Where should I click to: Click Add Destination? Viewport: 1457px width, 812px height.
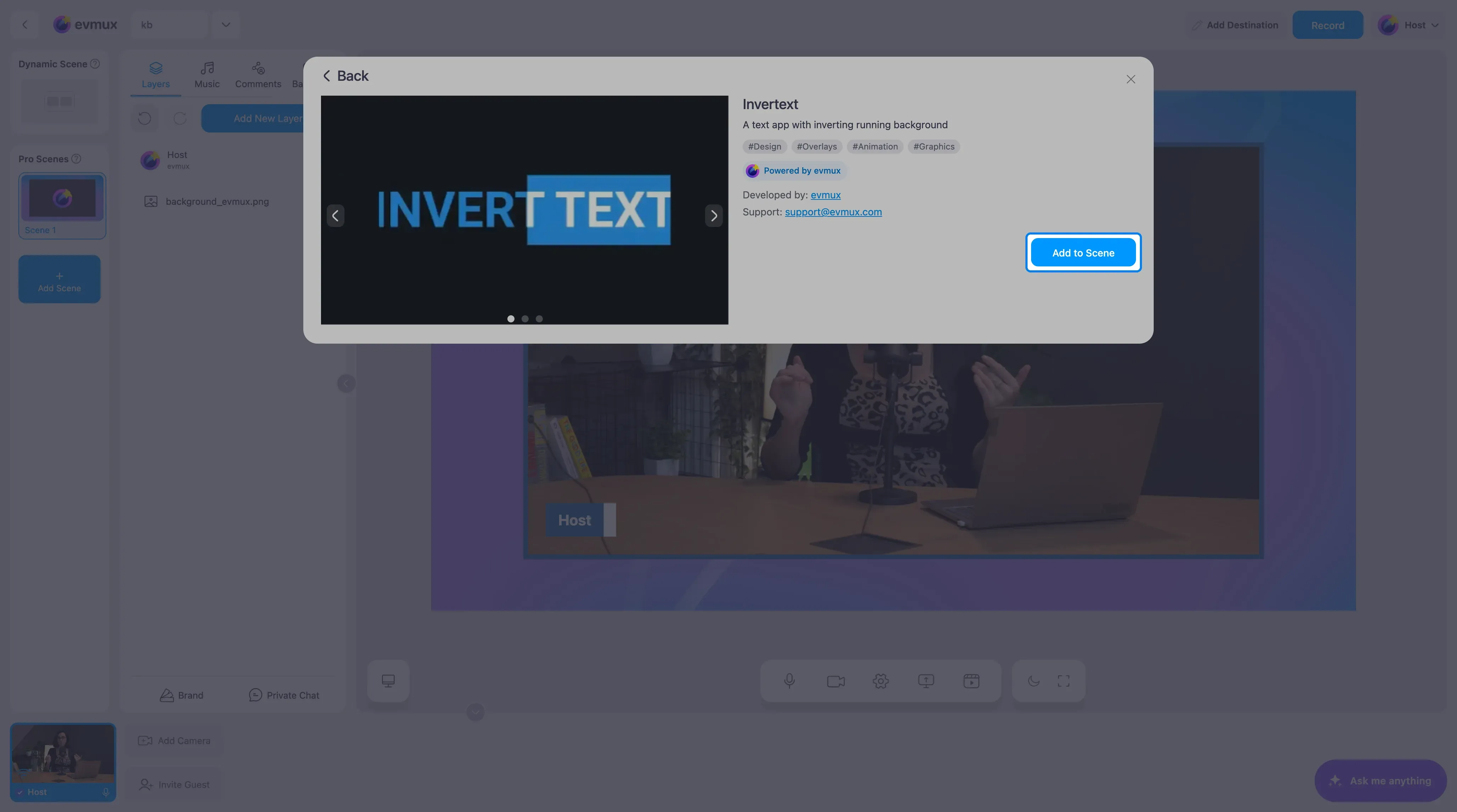pos(1235,25)
